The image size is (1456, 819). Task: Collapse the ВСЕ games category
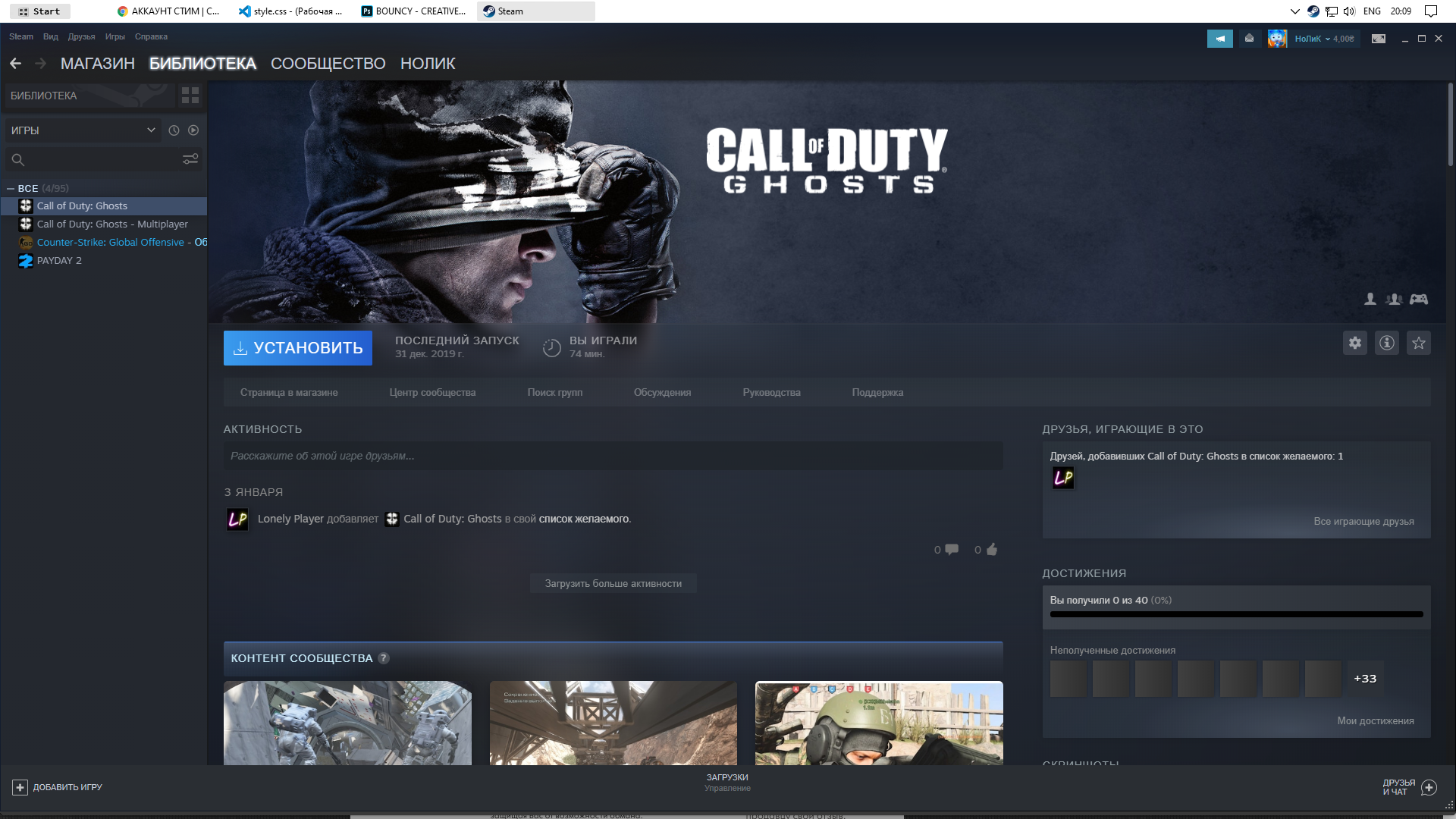click(x=11, y=189)
